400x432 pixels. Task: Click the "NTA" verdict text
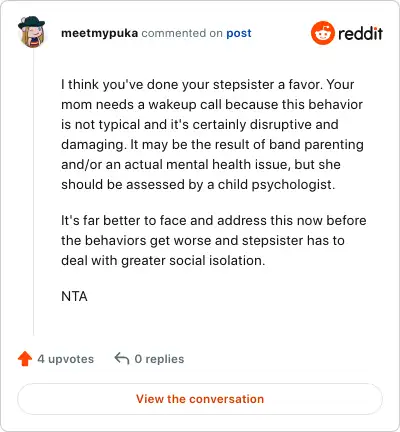pyautogui.click(x=74, y=296)
